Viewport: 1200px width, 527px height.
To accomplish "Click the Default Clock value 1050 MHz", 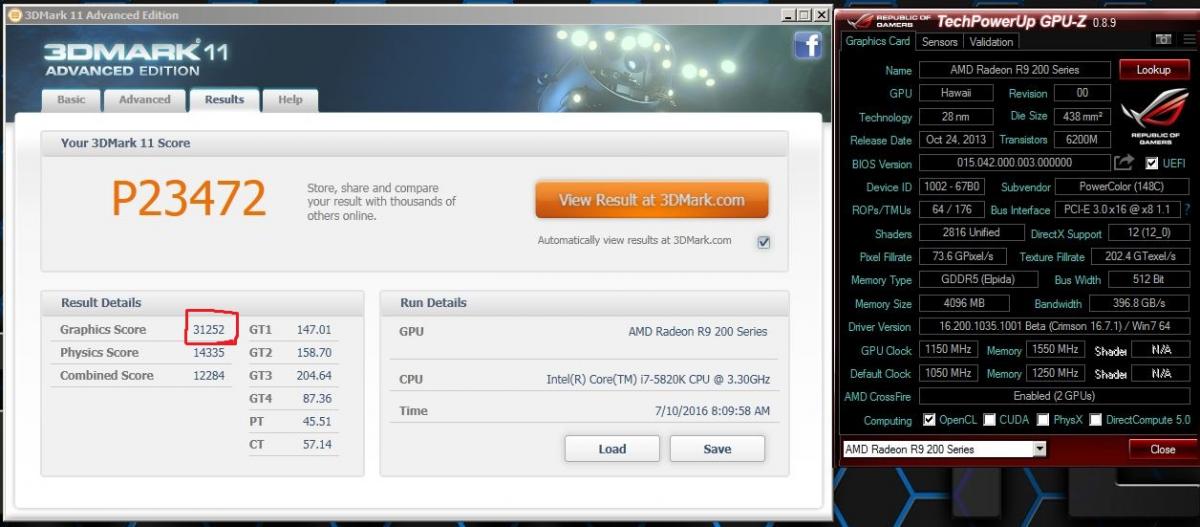I will (947, 373).
